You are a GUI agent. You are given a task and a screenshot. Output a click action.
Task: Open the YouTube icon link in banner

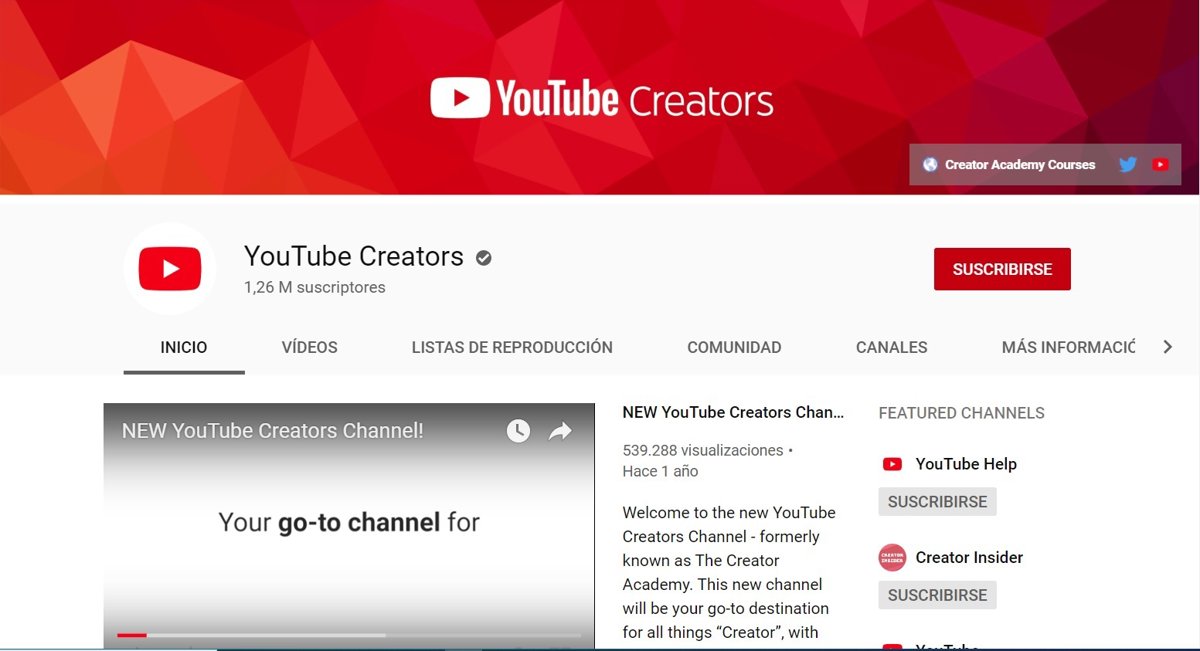pyautogui.click(x=1160, y=165)
